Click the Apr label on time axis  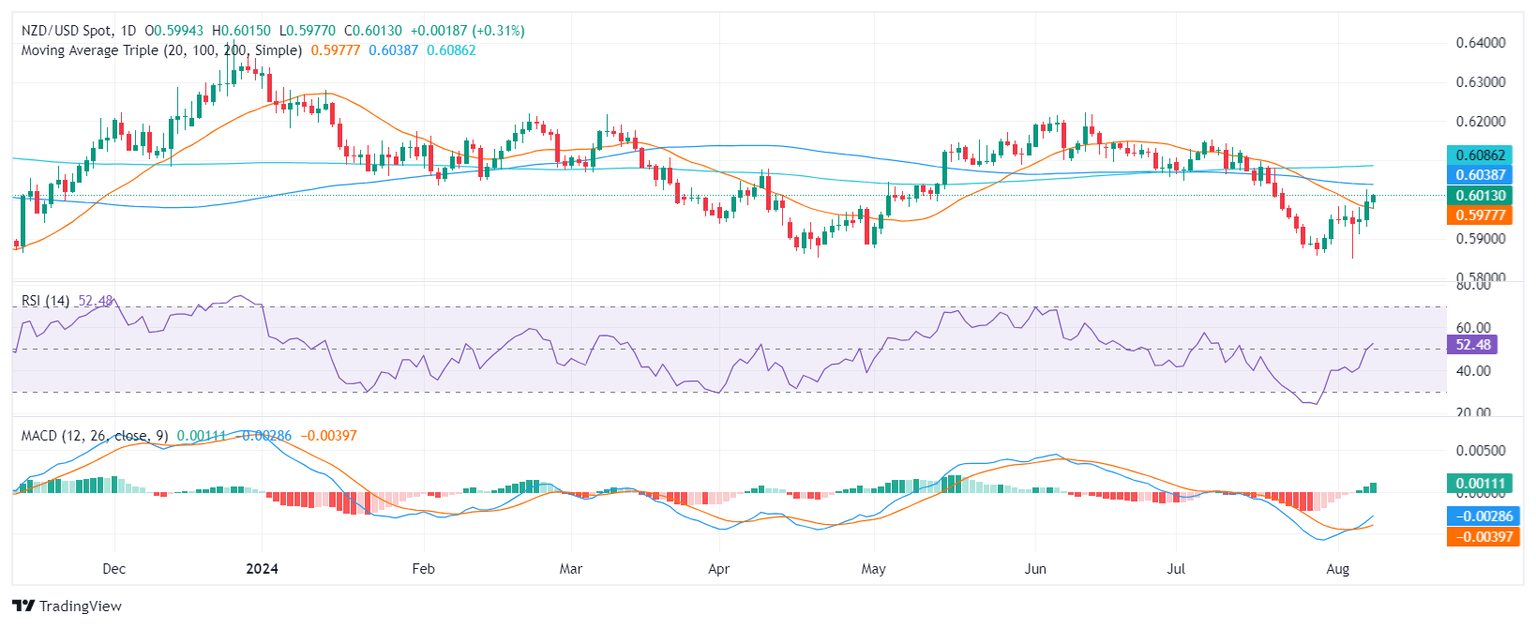(x=718, y=569)
